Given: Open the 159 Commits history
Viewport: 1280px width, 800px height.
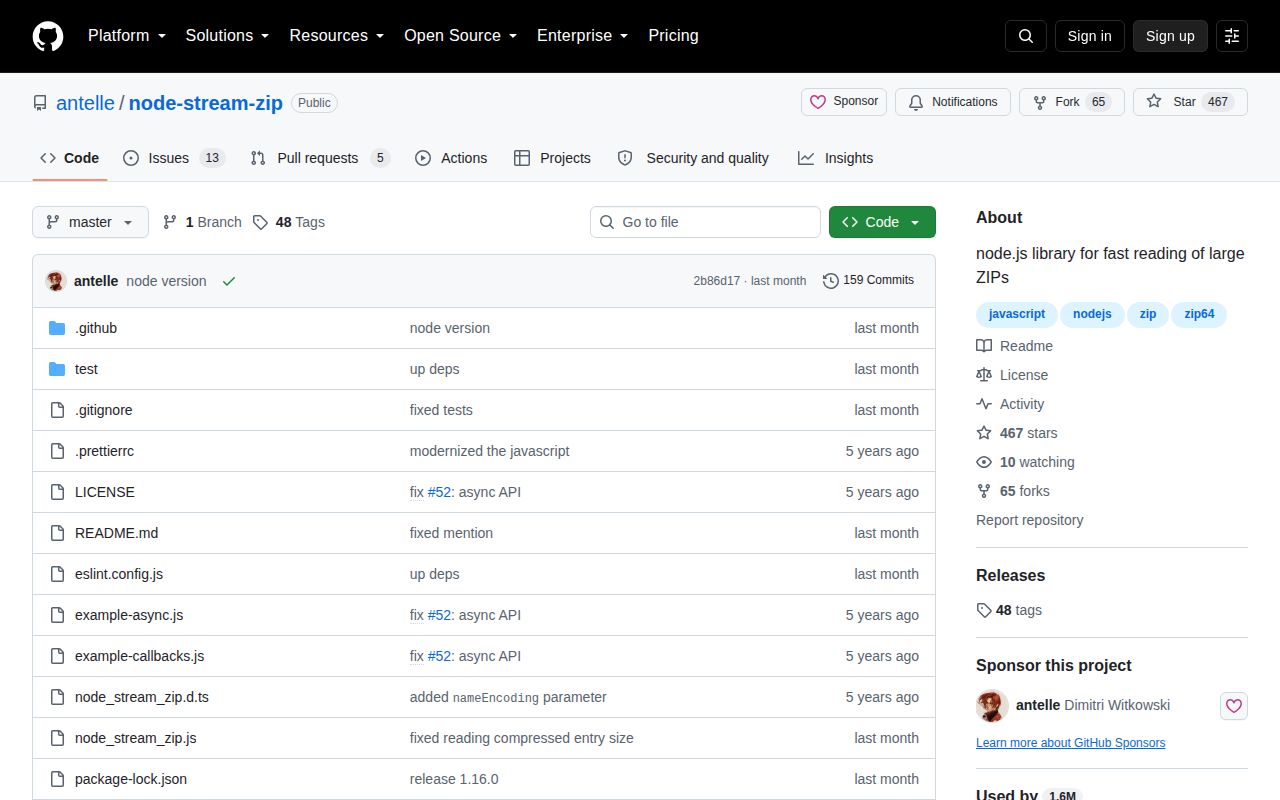Looking at the screenshot, I should [868, 280].
